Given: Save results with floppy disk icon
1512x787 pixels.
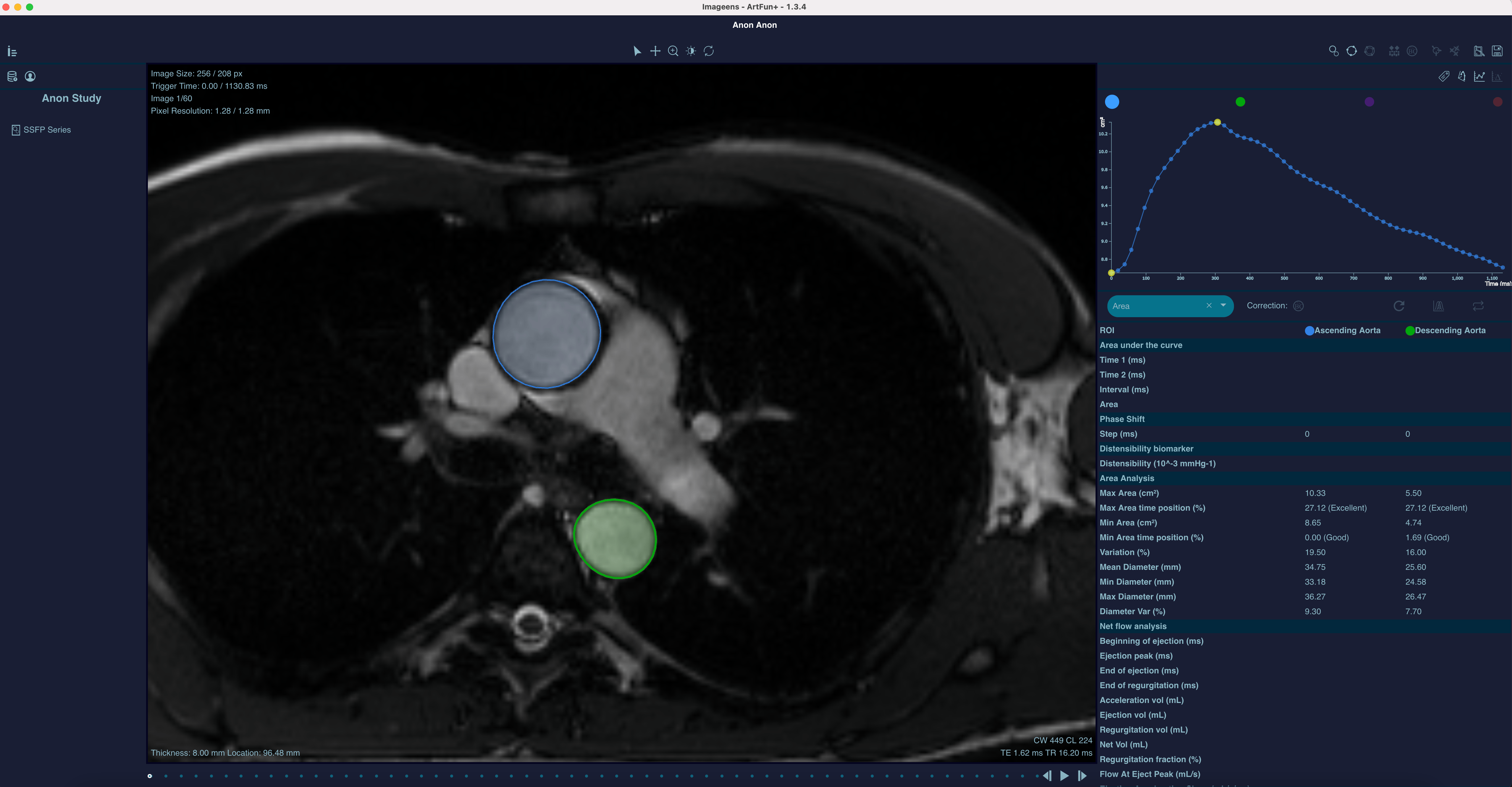Looking at the screenshot, I should click(x=1497, y=51).
